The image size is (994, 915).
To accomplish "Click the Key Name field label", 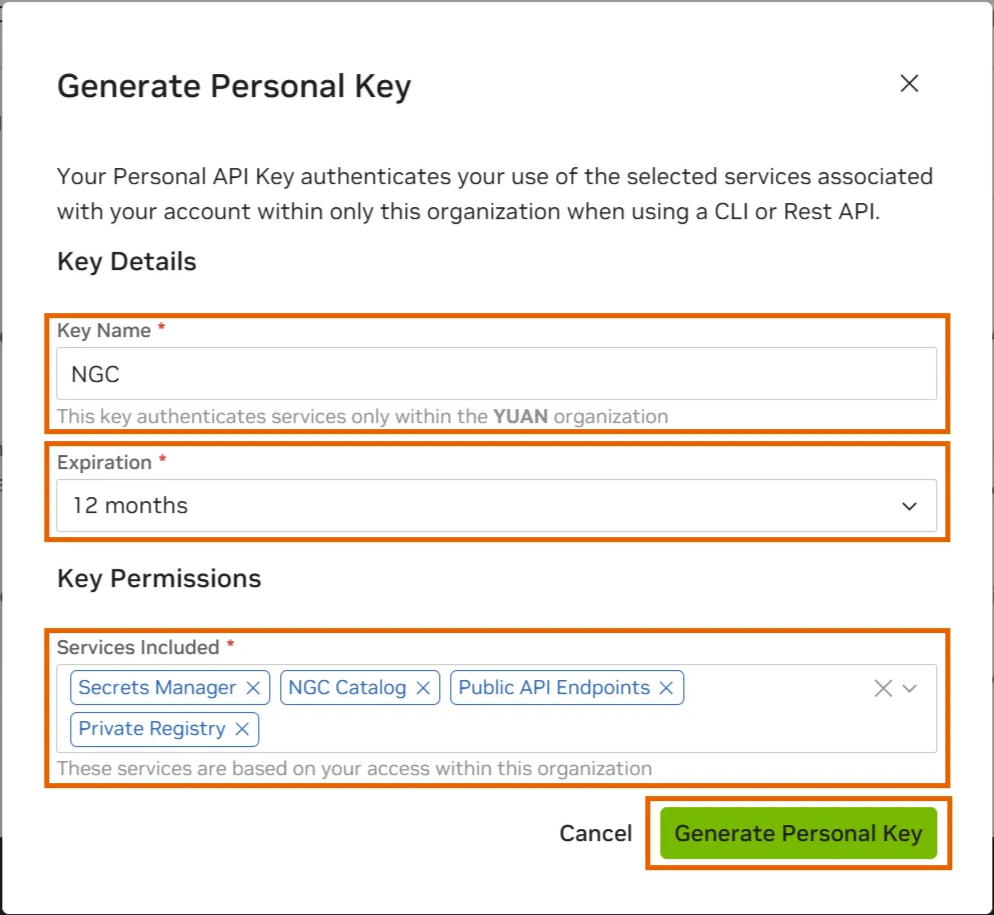I will (x=104, y=331).
